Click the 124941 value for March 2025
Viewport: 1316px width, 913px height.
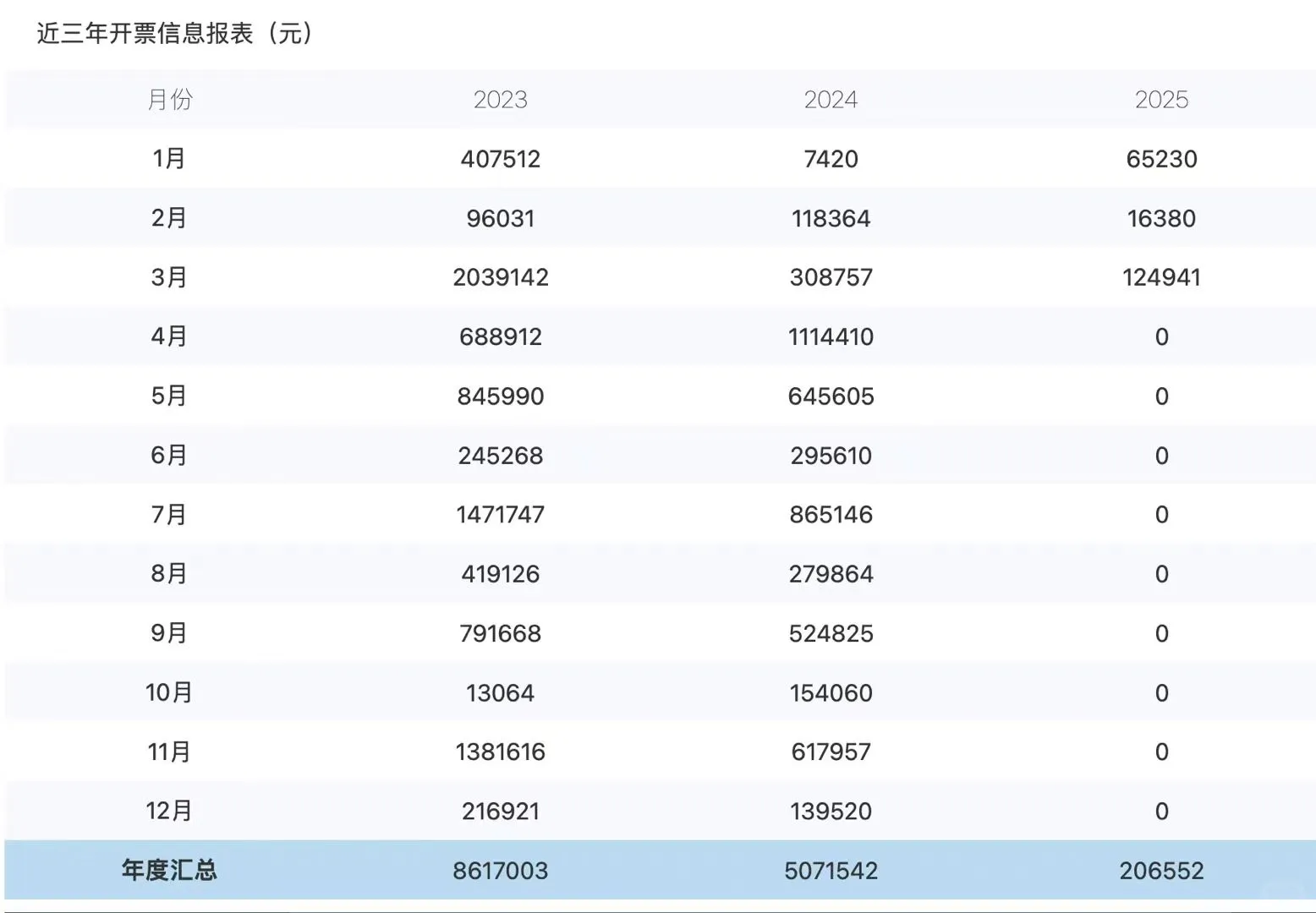click(1161, 276)
